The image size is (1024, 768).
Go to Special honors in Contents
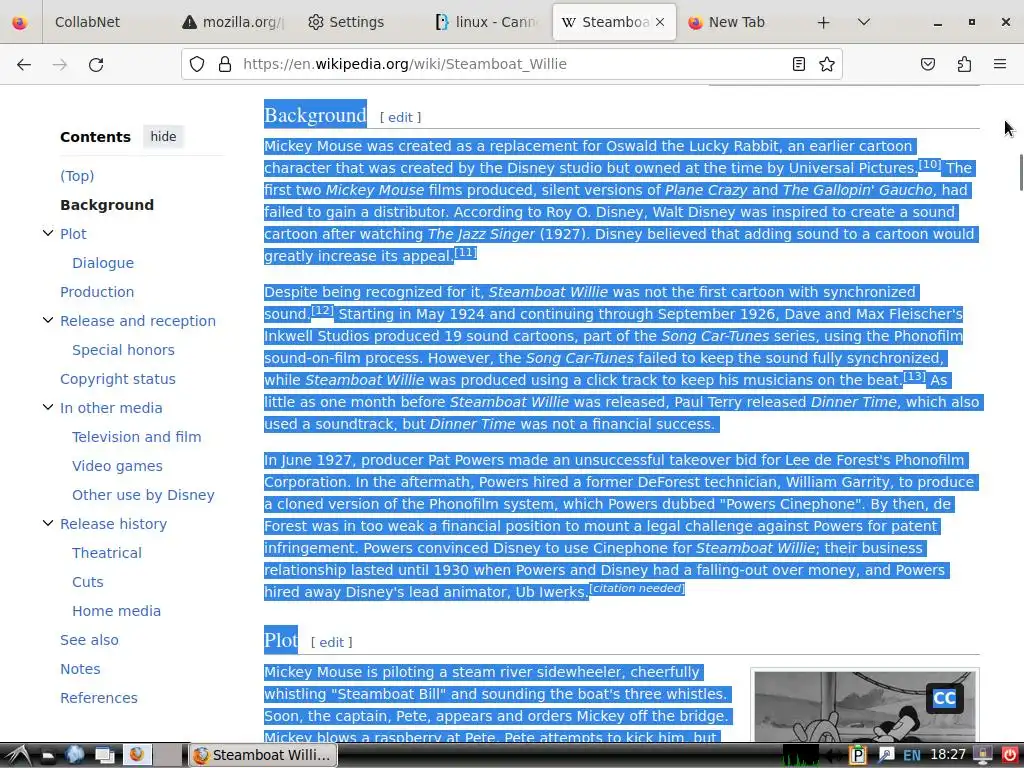point(123,350)
